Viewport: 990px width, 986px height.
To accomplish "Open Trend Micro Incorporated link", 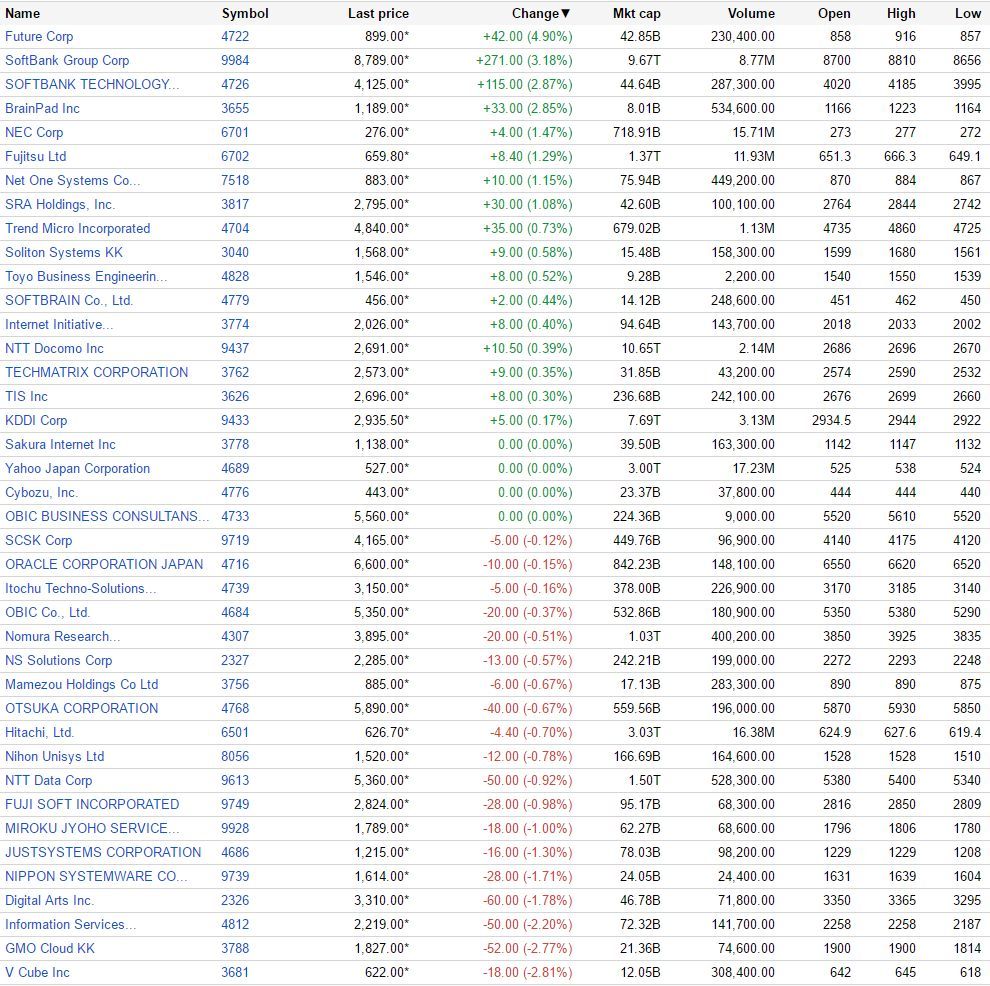I will 78,229.
